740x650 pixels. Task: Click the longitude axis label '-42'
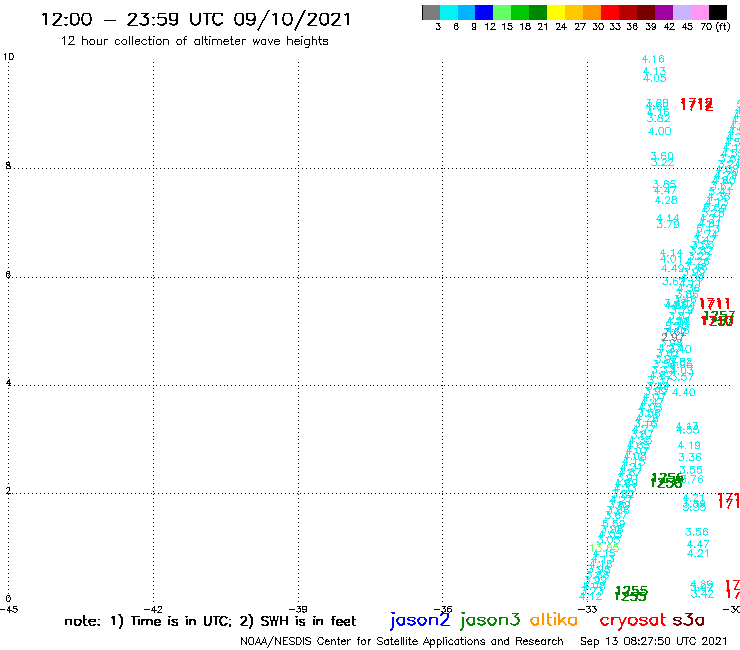coord(153,609)
